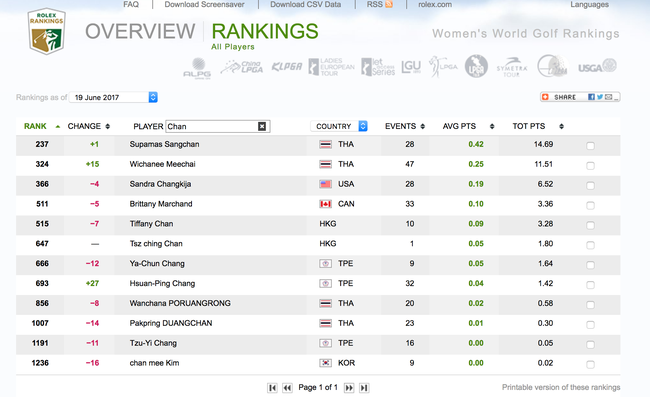The height and width of the screenshot is (397, 650).
Task: Tick the checkbox for Supamas Sangchan
Action: [590, 145]
